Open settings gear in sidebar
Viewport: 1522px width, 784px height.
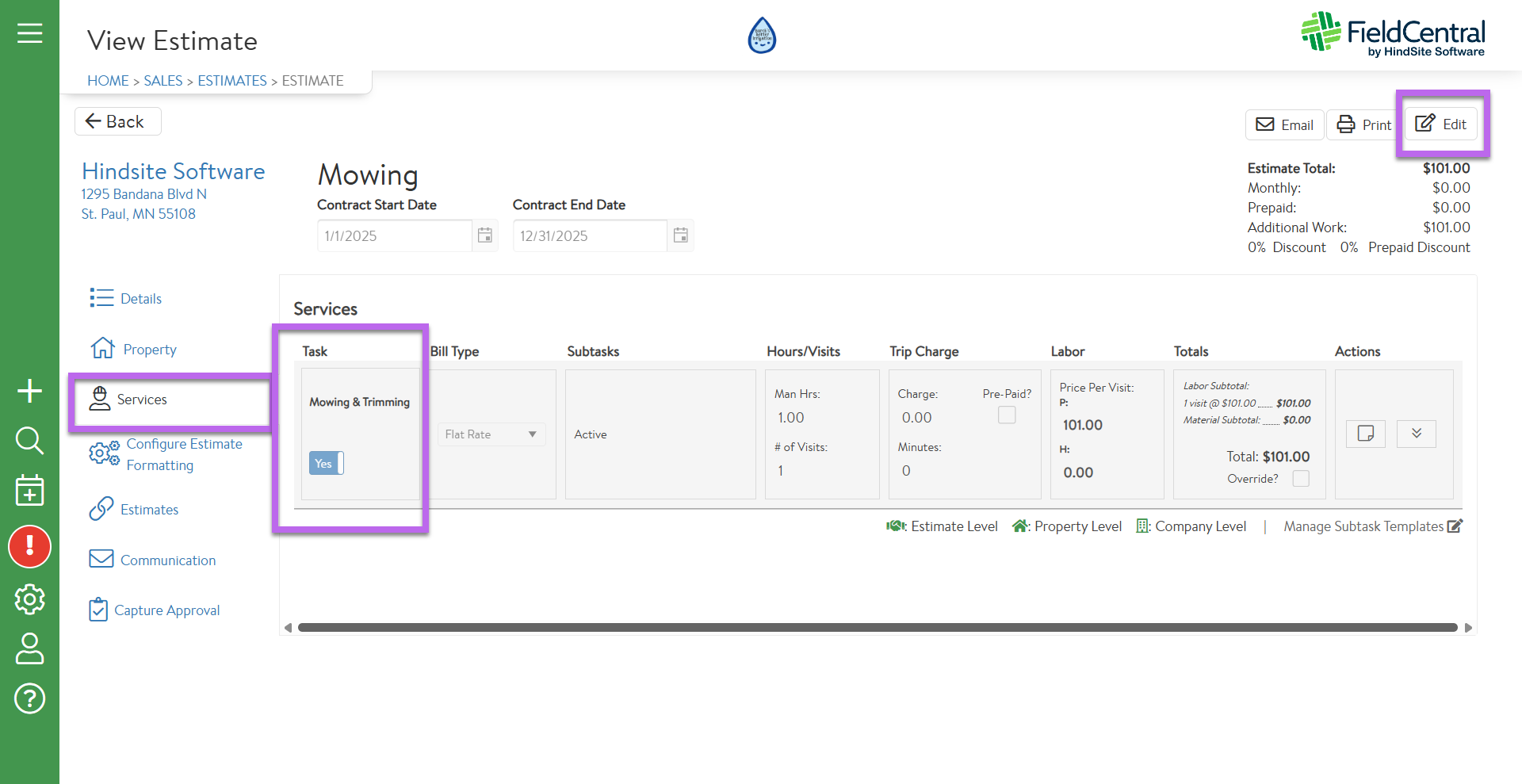pos(29,599)
